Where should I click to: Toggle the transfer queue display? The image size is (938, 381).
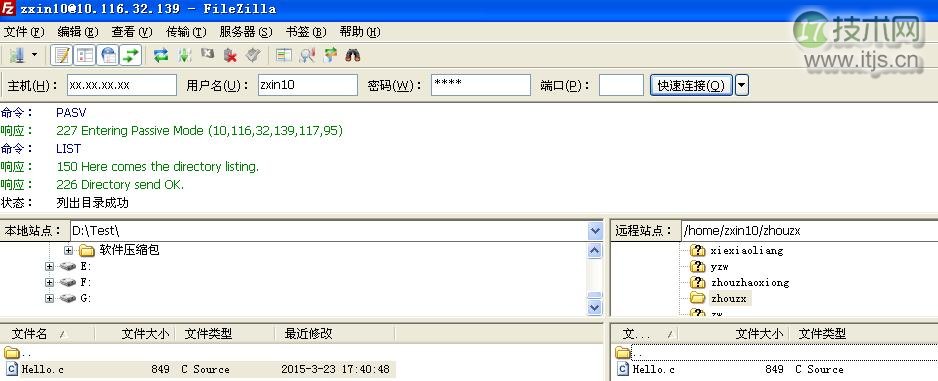tap(131, 56)
